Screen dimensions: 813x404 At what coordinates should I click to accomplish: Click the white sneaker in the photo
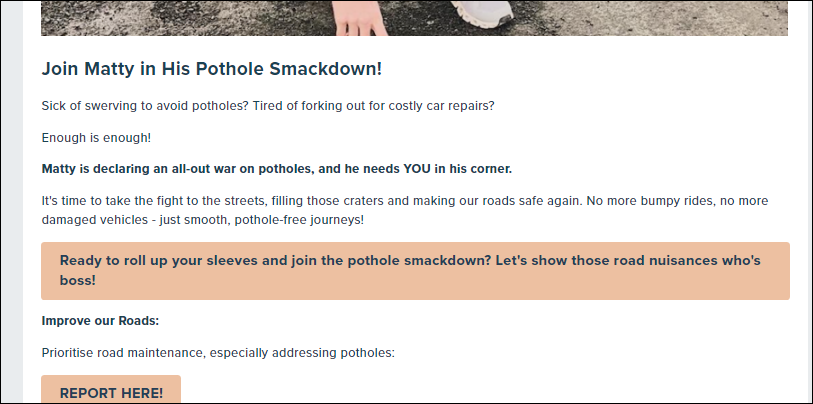(x=482, y=13)
